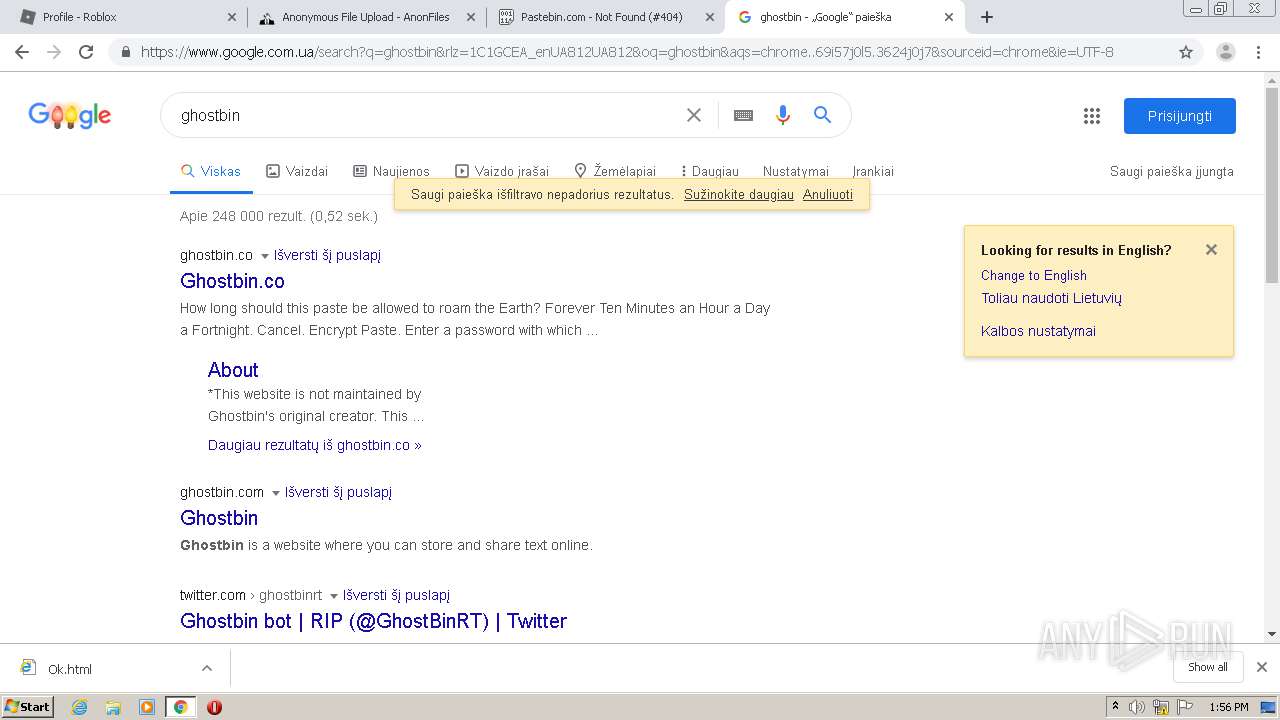Click 'Saugi paieška įjungta' text
Screen dimensions: 1280x720
(x=1172, y=171)
